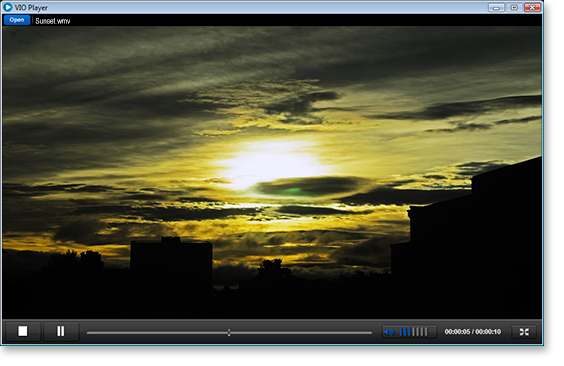Screen dimensions: 564x366
Task: Pause the Sunset.wmv video
Action: pyautogui.click(x=61, y=331)
